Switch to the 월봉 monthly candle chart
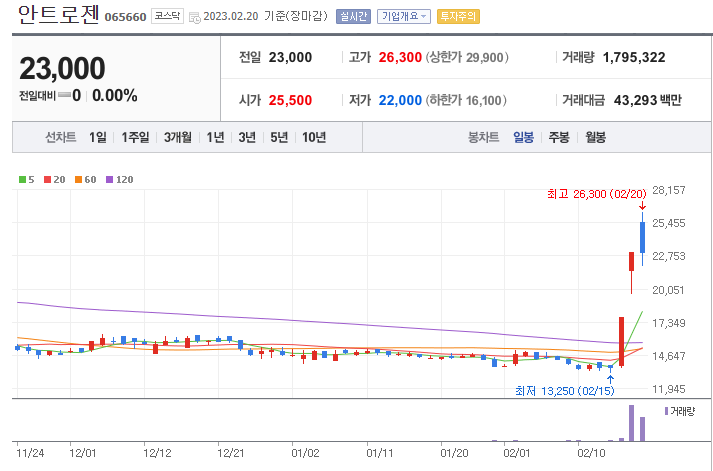 coord(595,137)
